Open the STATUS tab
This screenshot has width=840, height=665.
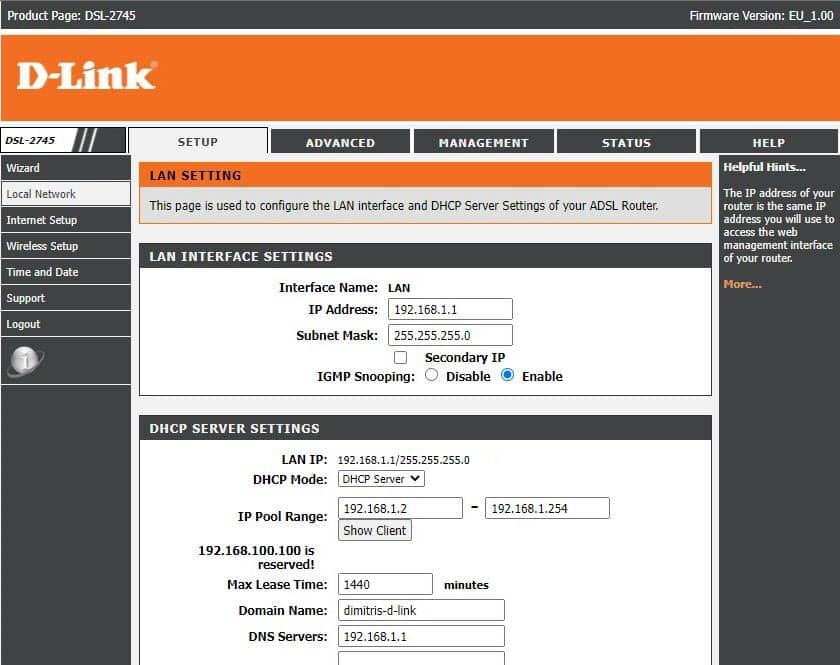(x=626, y=141)
